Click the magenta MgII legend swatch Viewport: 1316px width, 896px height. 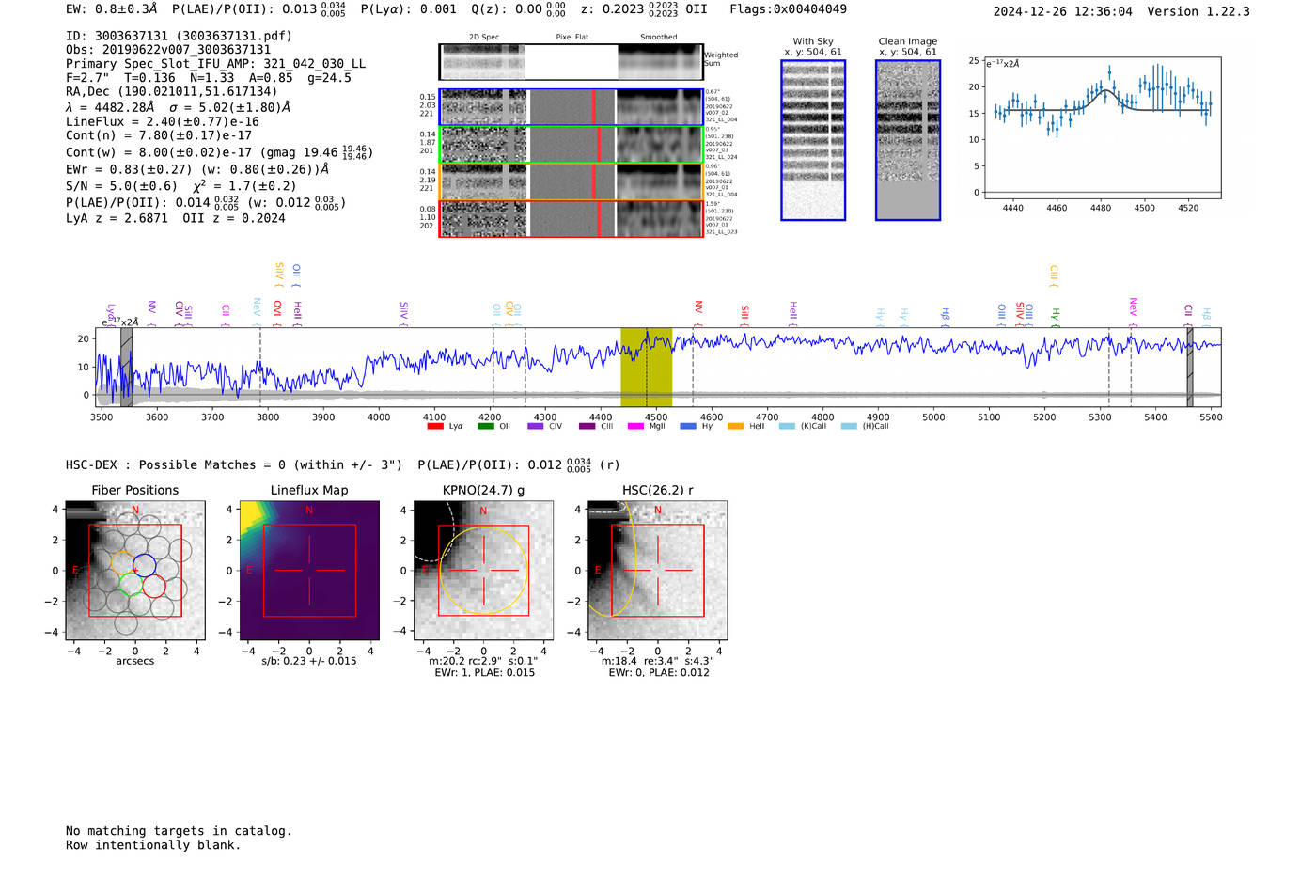(x=635, y=426)
